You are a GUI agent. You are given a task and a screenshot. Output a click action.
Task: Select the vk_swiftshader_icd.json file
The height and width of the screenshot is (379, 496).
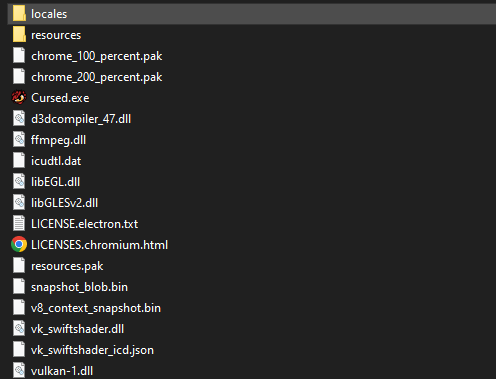tap(92, 350)
